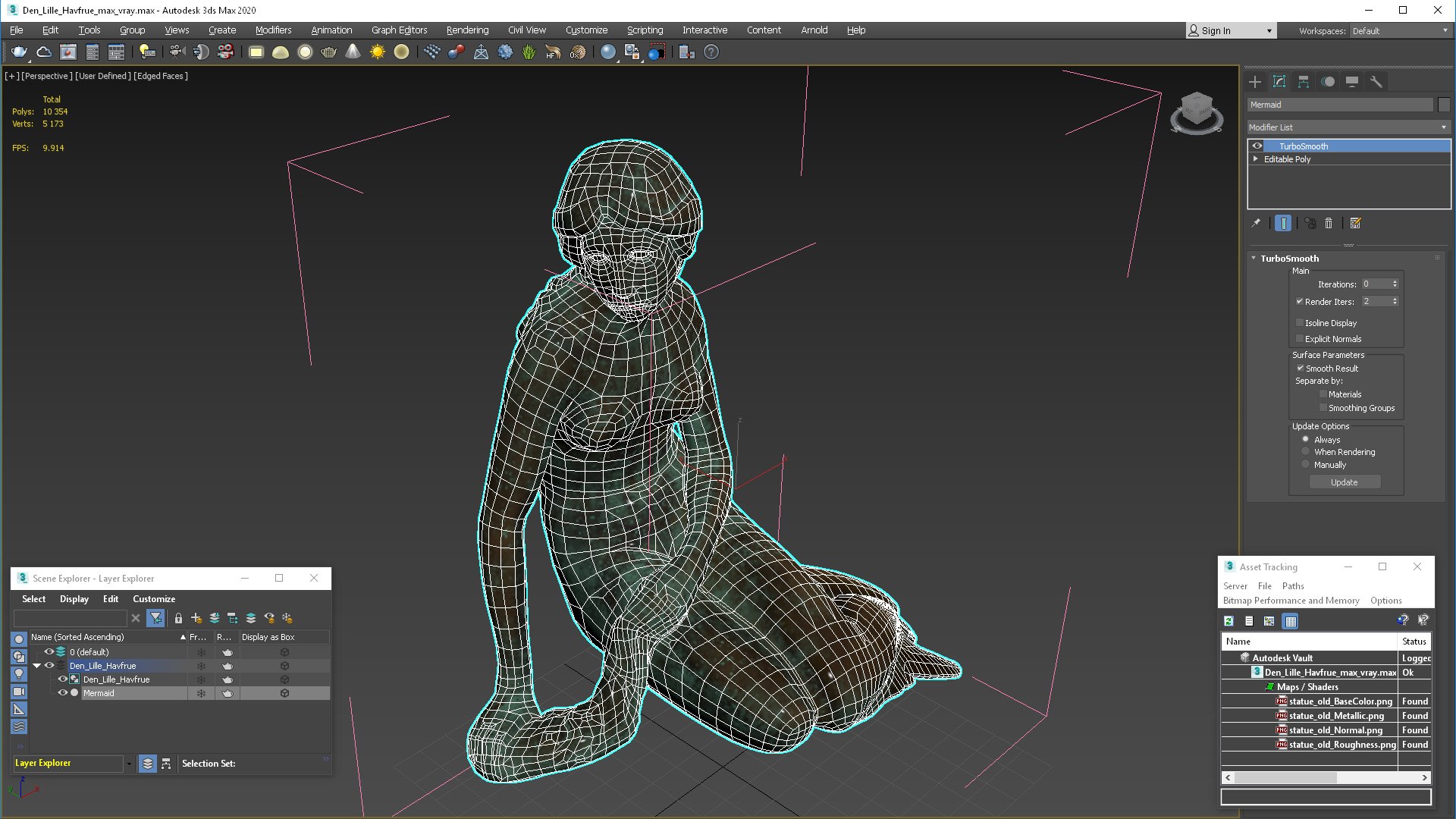
Task: Click the Asset Tracking horizontal scrollbar
Action: pyautogui.click(x=1326, y=778)
